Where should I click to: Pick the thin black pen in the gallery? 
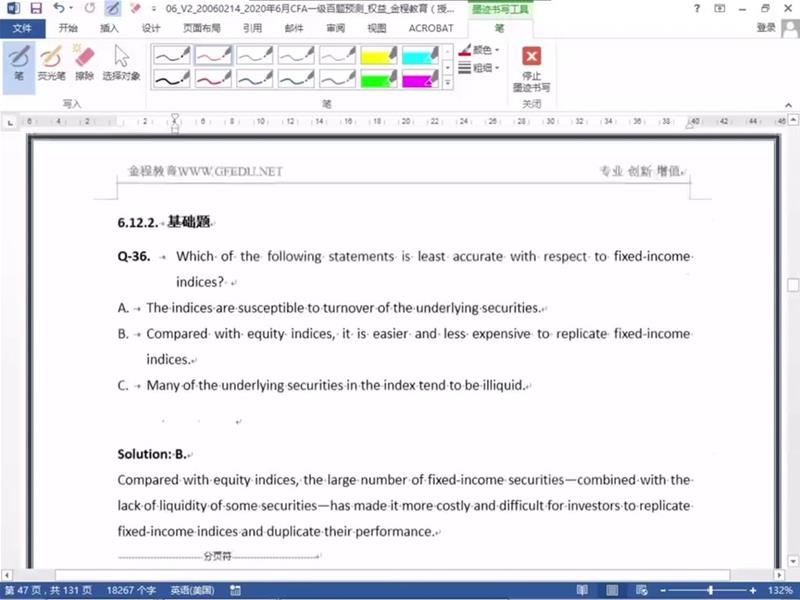(x=172, y=55)
